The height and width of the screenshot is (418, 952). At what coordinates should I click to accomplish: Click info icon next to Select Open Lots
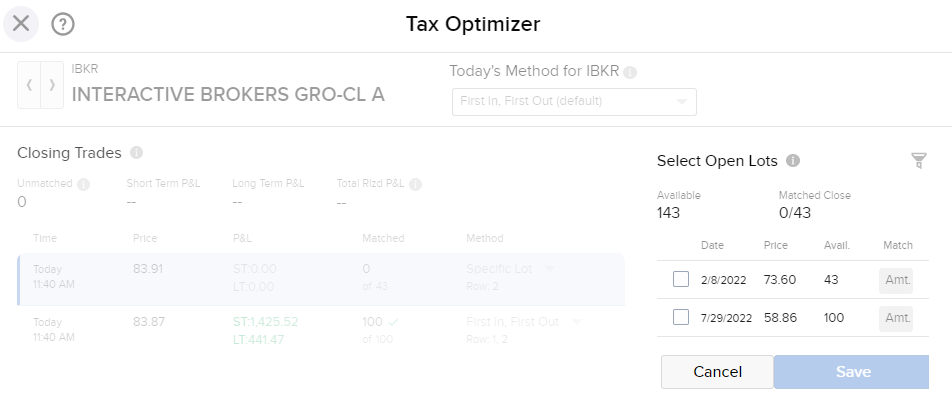coord(792,161)
